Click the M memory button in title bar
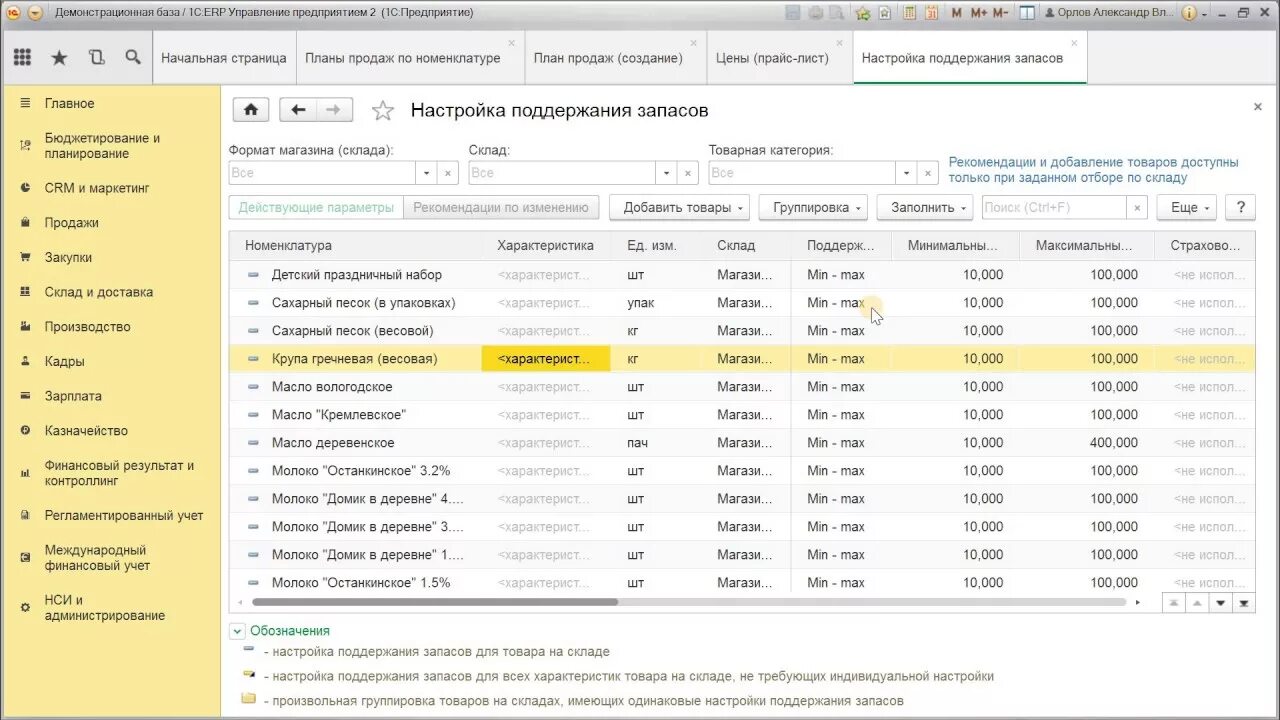The height and width of the screenshot is (720, 1280). 957,13
